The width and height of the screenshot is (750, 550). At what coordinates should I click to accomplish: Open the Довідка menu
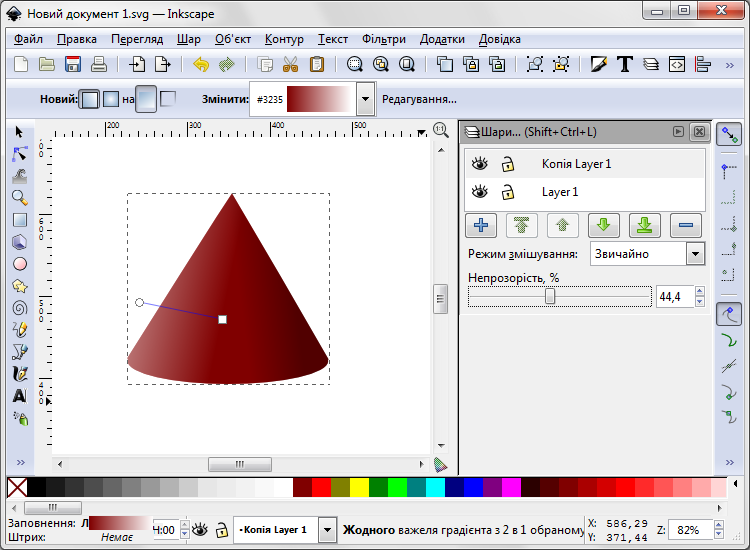pyautogui.click(x=499, y=39)
